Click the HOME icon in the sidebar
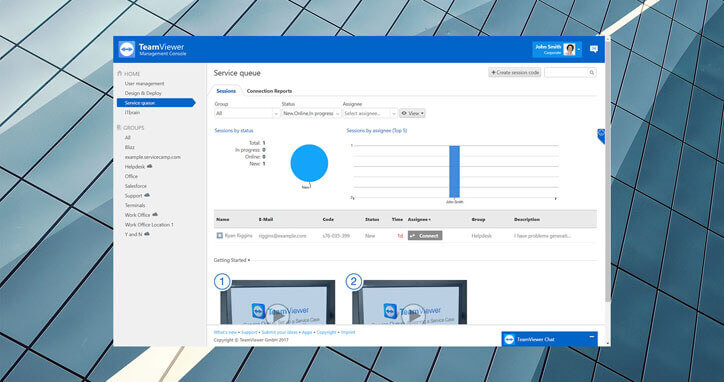Viewport: 724px width, 382px height. (x=120, y=73)
